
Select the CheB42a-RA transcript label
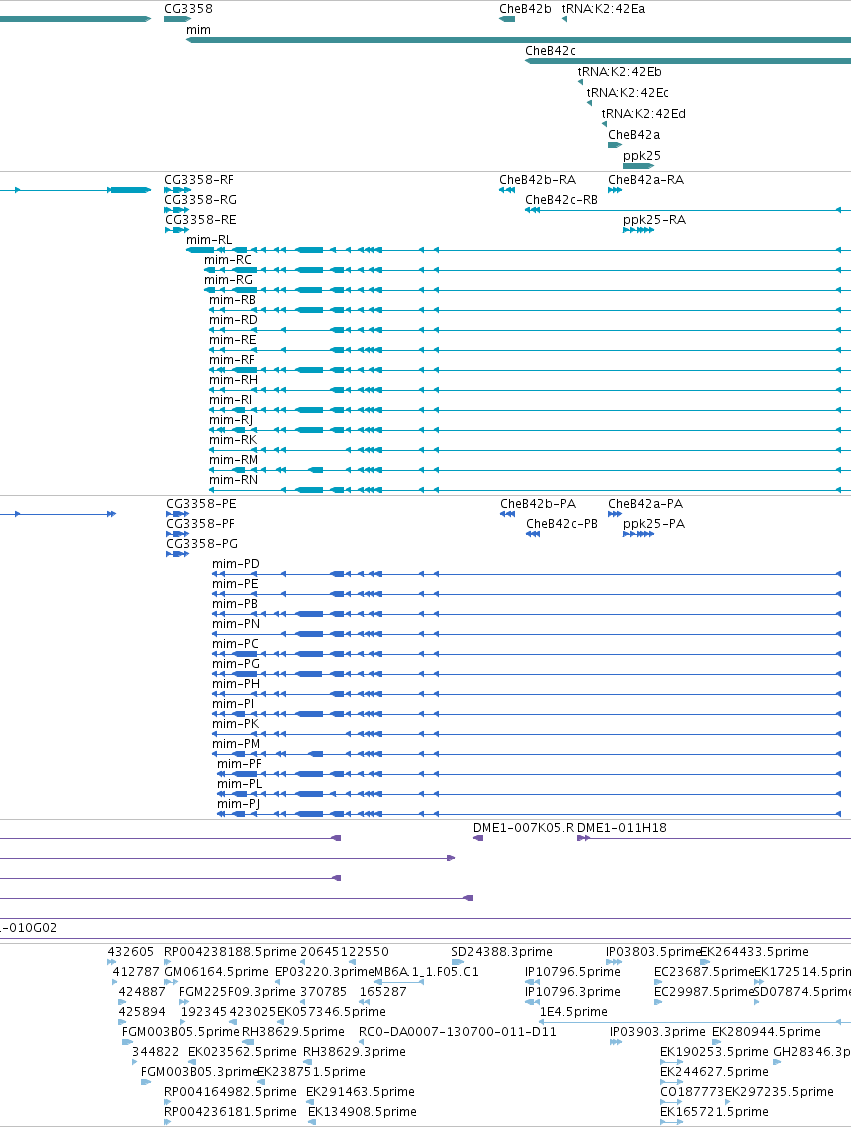[646, 180]
